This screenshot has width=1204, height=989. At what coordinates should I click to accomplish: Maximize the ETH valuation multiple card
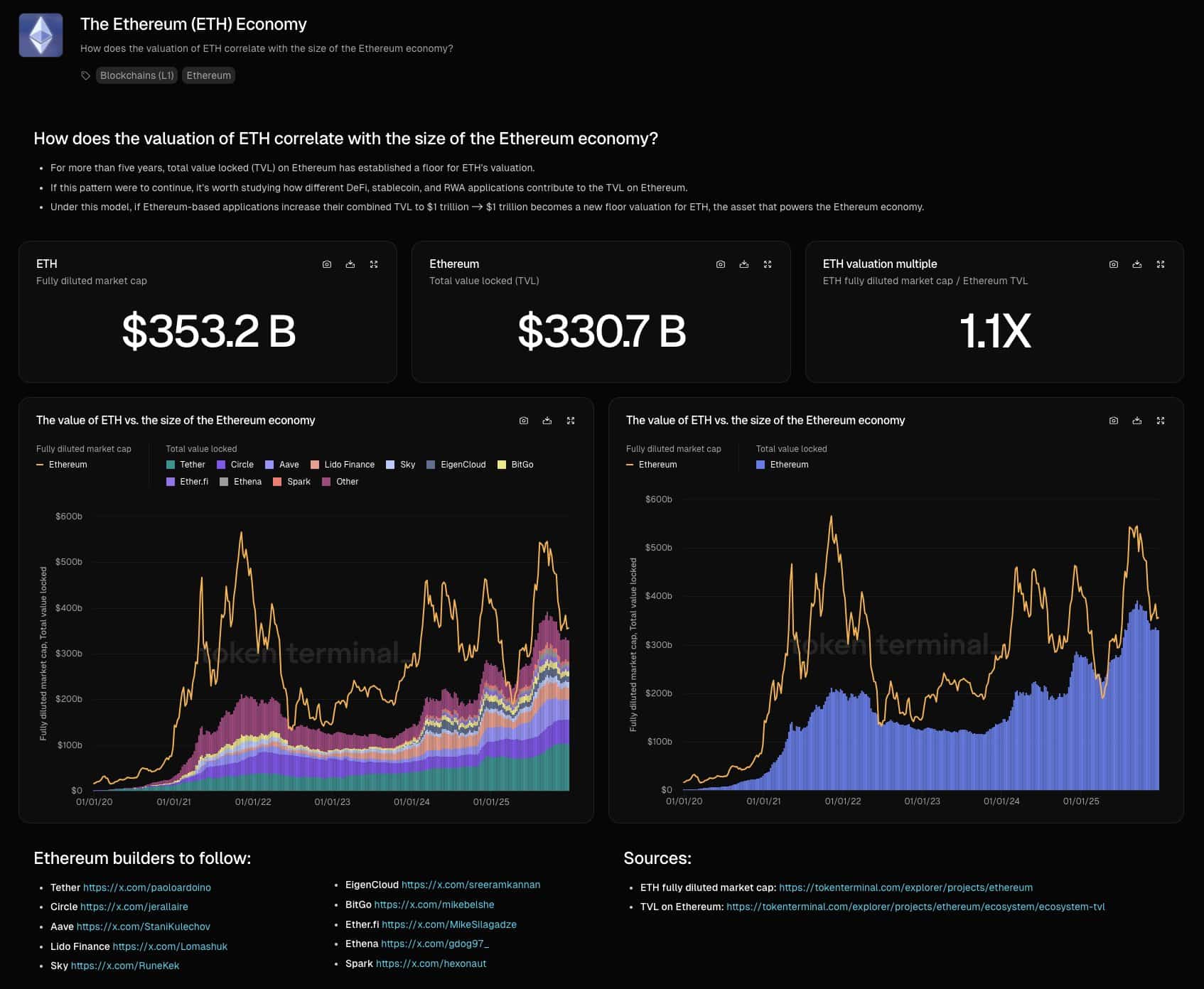tap(1161, 264)
